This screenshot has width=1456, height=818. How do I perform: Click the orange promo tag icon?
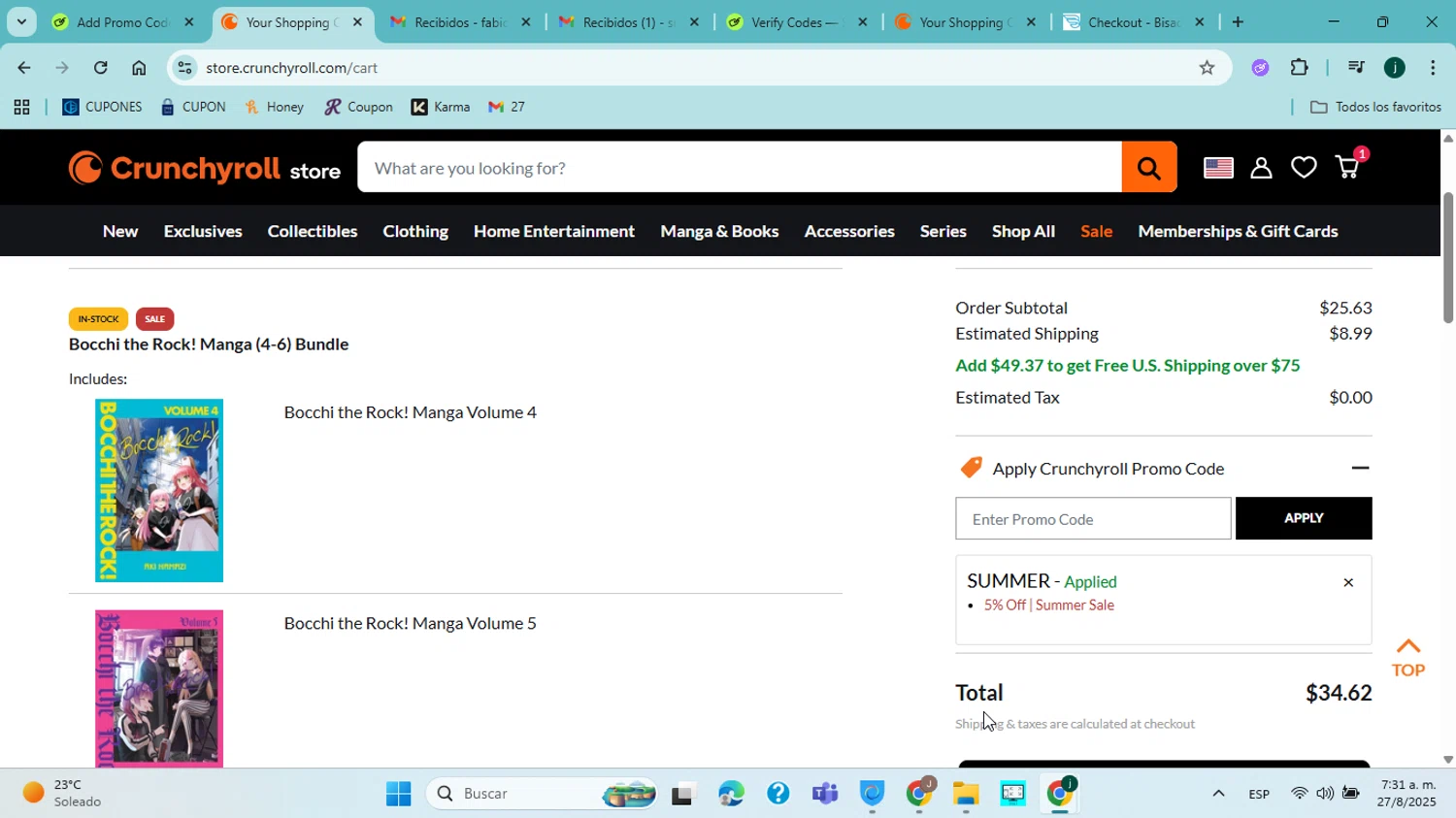[x=971, y=468]
